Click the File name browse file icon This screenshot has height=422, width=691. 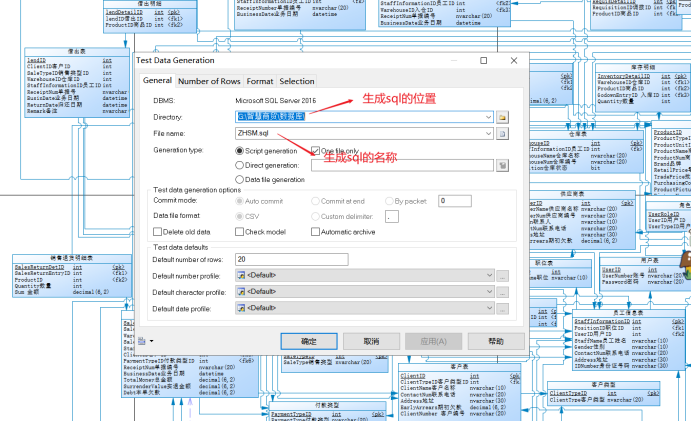coord(502,133)
